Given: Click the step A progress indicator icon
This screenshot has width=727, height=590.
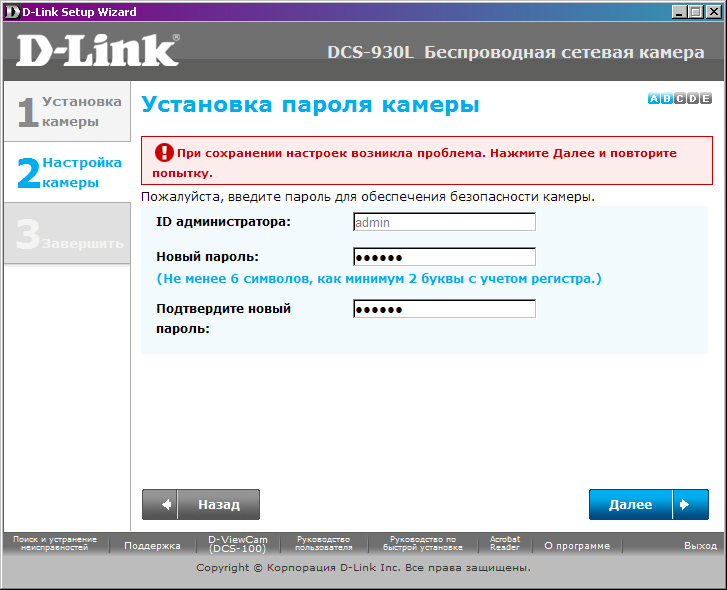Looking at the screenshot, I should pos(654,98).
